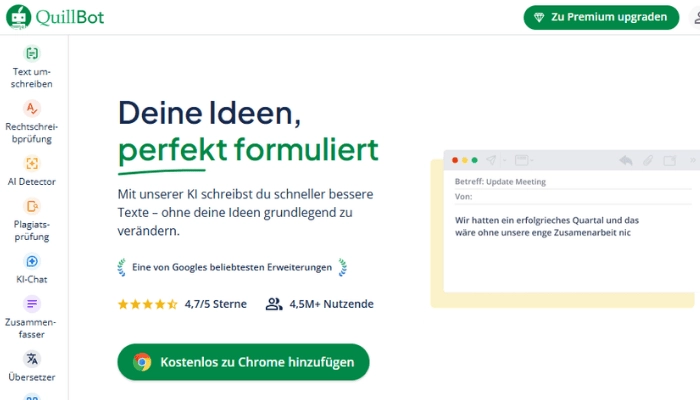The width and height of the screenshot is (700, 400).
Task: Click the yellow dot in email mockup
Action: tap(465, 160)
